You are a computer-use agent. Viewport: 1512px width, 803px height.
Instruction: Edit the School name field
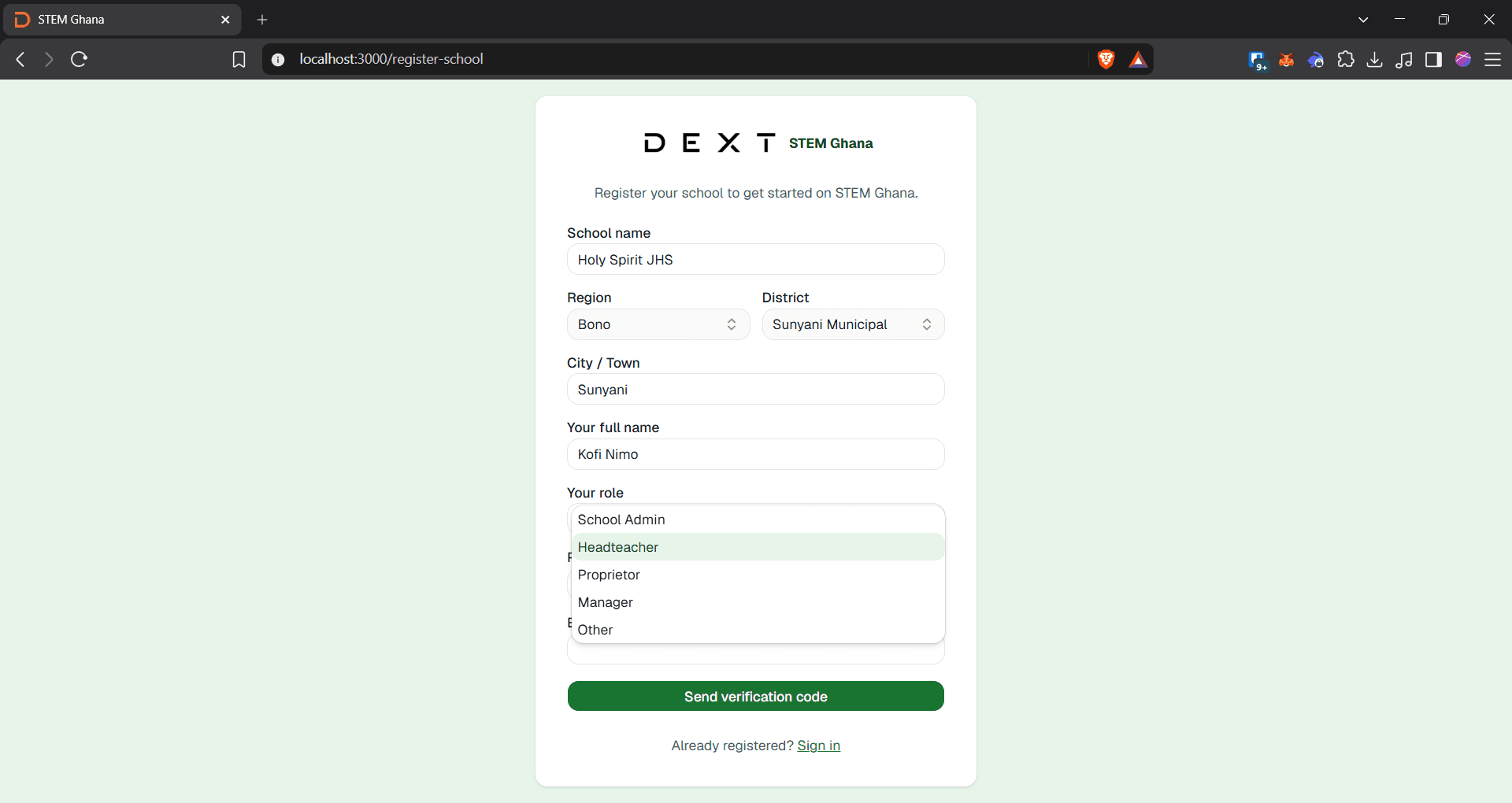pos(756,259)
